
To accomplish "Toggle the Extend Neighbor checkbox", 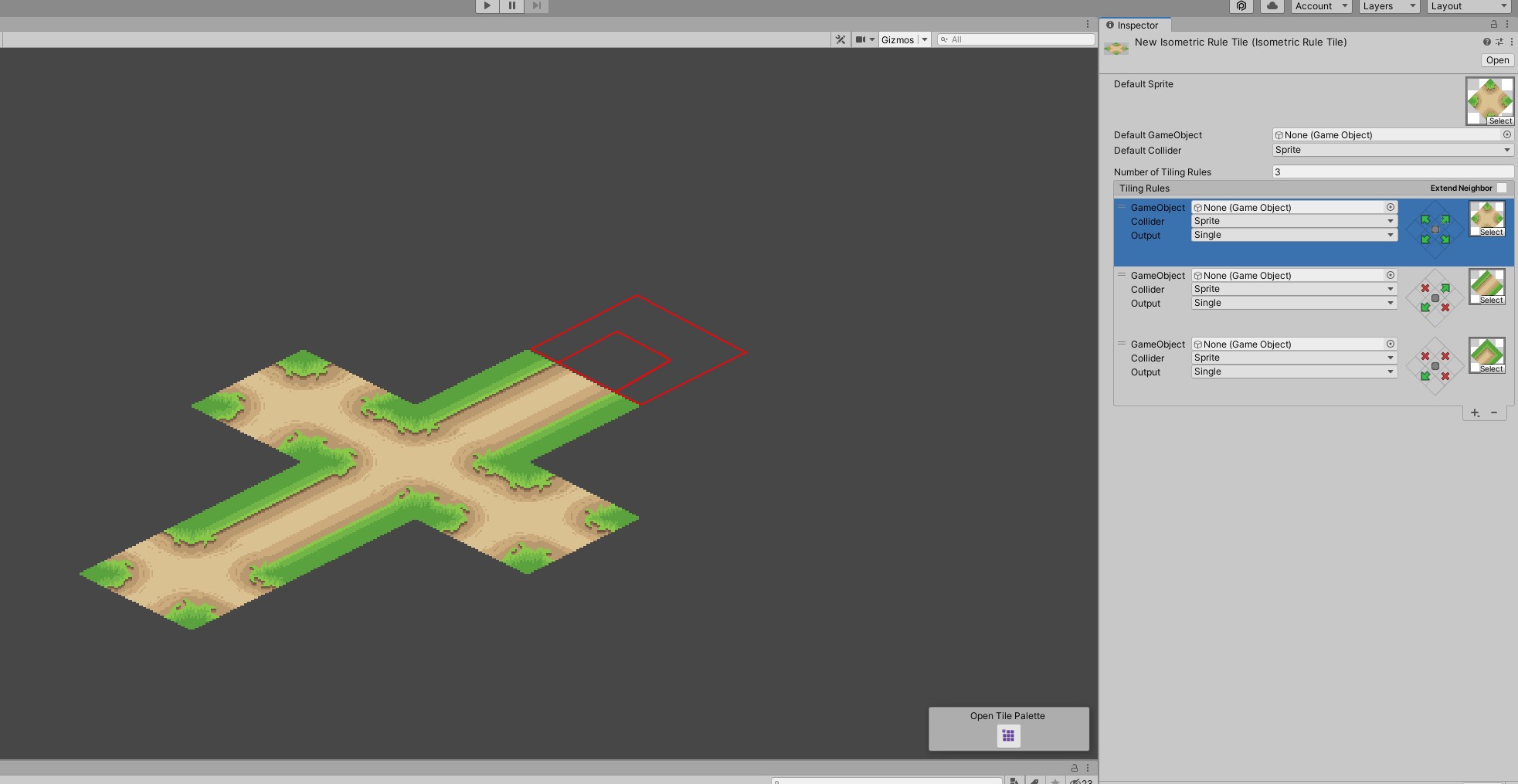I will [1502, 188].
